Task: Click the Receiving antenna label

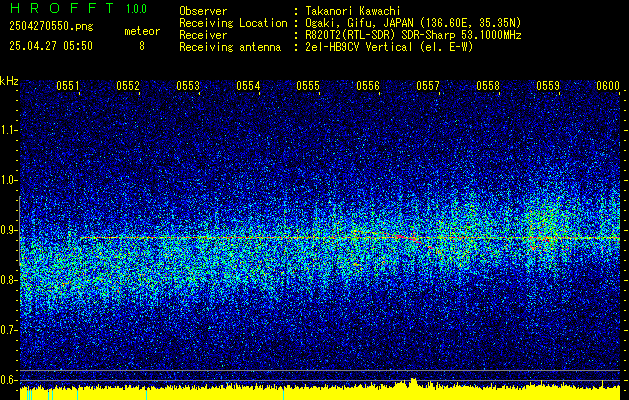Action: (x=230, y=47)
